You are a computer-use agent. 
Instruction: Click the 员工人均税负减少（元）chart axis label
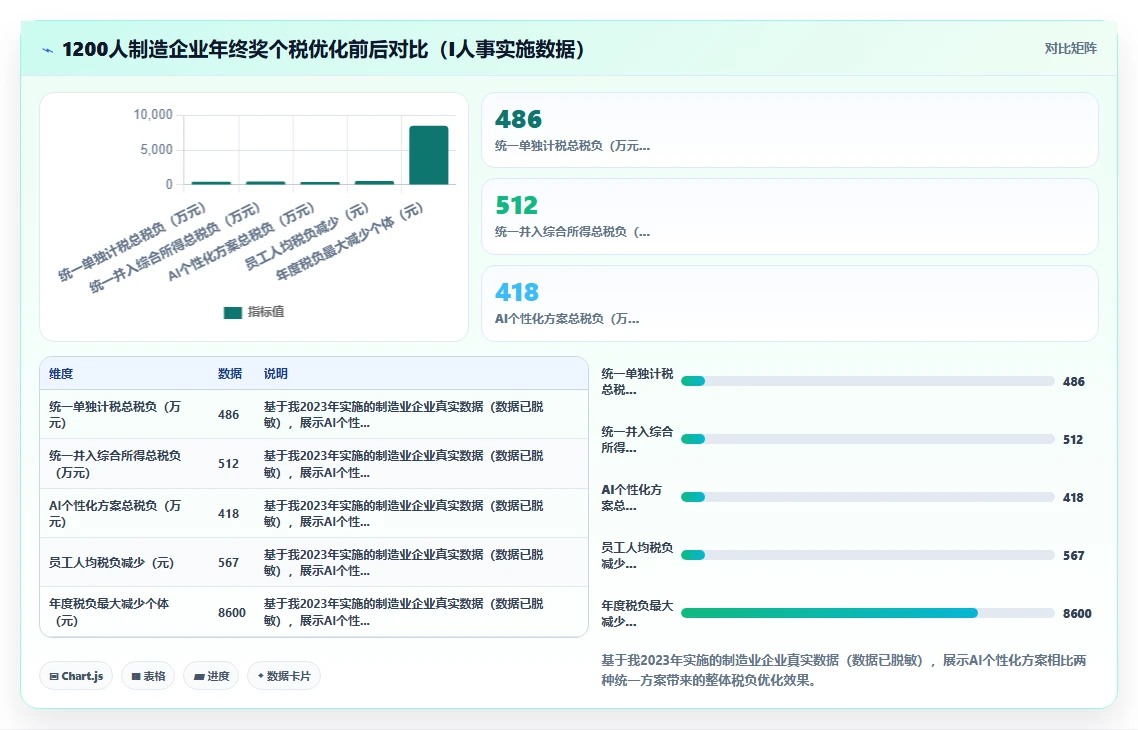click(306, 237)
